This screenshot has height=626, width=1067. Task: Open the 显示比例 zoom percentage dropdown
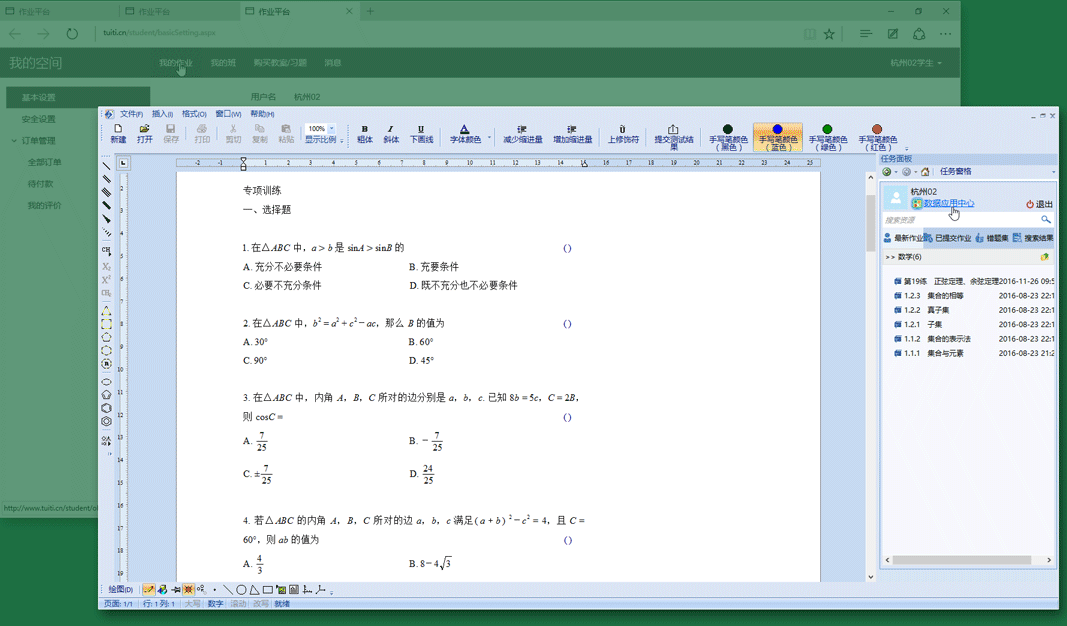coord(332,129)
